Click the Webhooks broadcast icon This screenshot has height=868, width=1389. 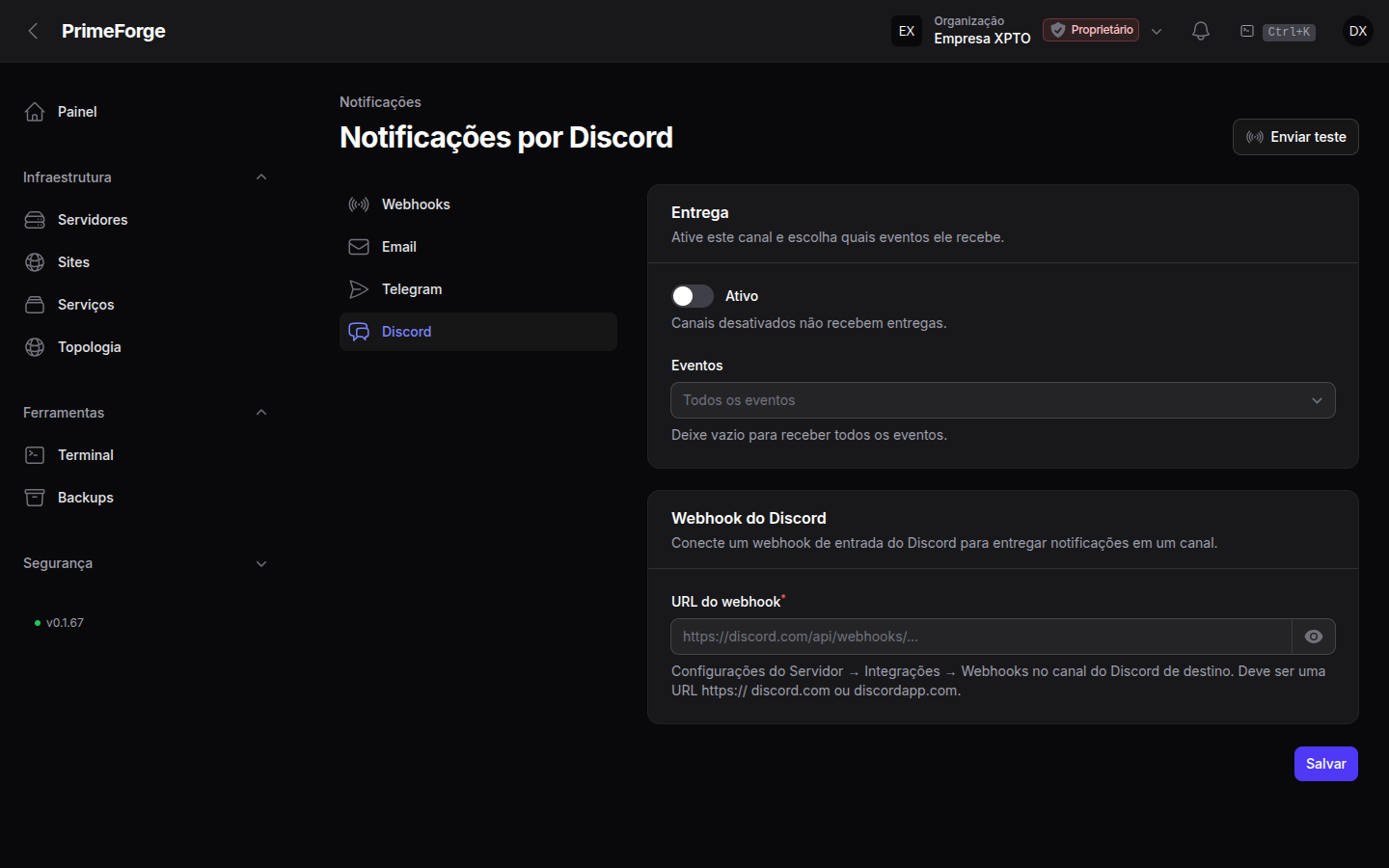(x=359, y=204)
